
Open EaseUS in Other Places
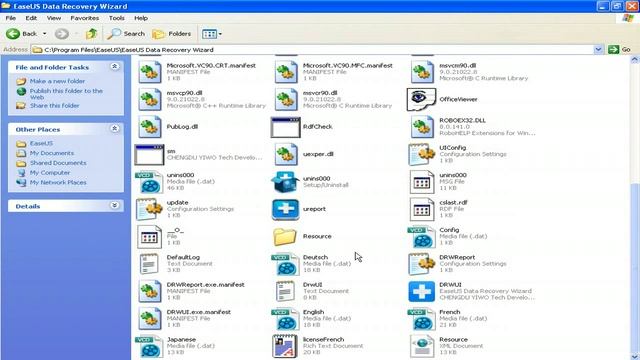click(41, 144)
